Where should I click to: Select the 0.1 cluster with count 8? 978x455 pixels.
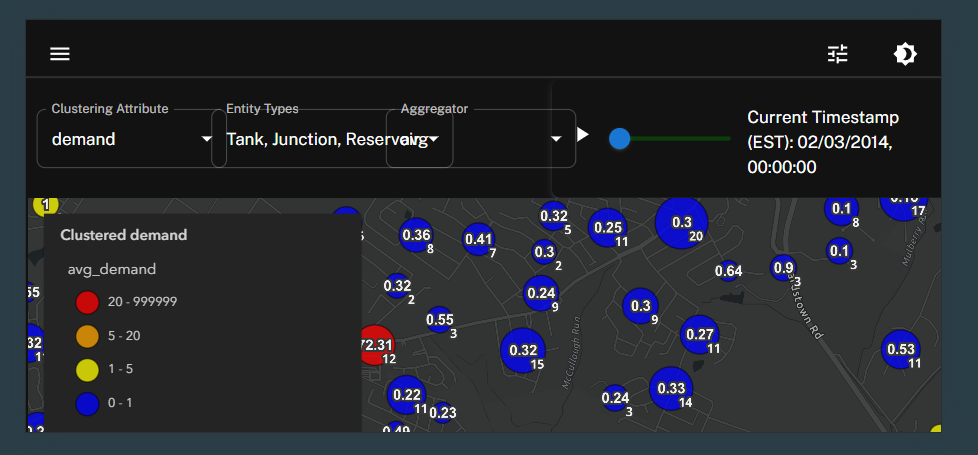click(x=841, y=208)
